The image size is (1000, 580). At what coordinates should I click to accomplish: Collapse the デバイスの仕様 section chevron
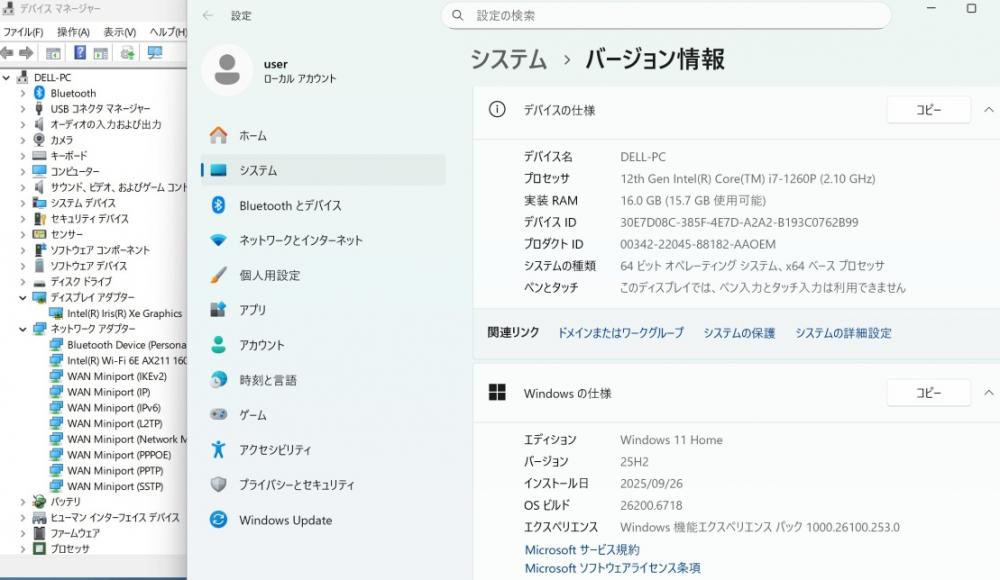click(988, 110)
